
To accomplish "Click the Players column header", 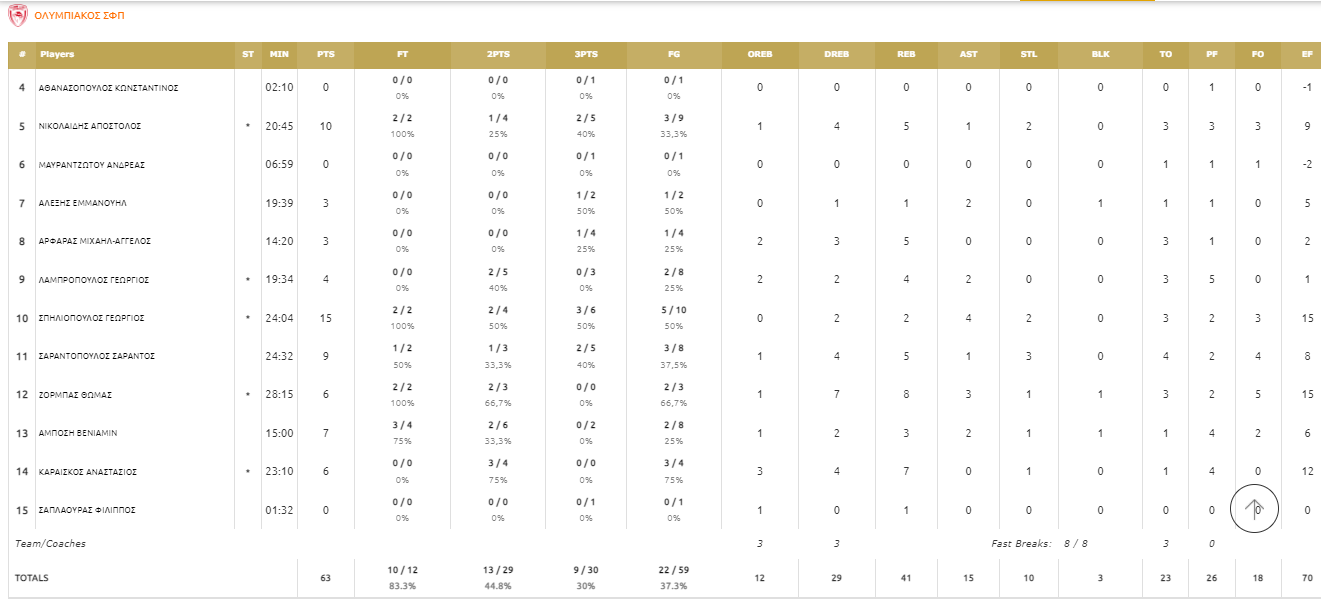I will point(58,55).
